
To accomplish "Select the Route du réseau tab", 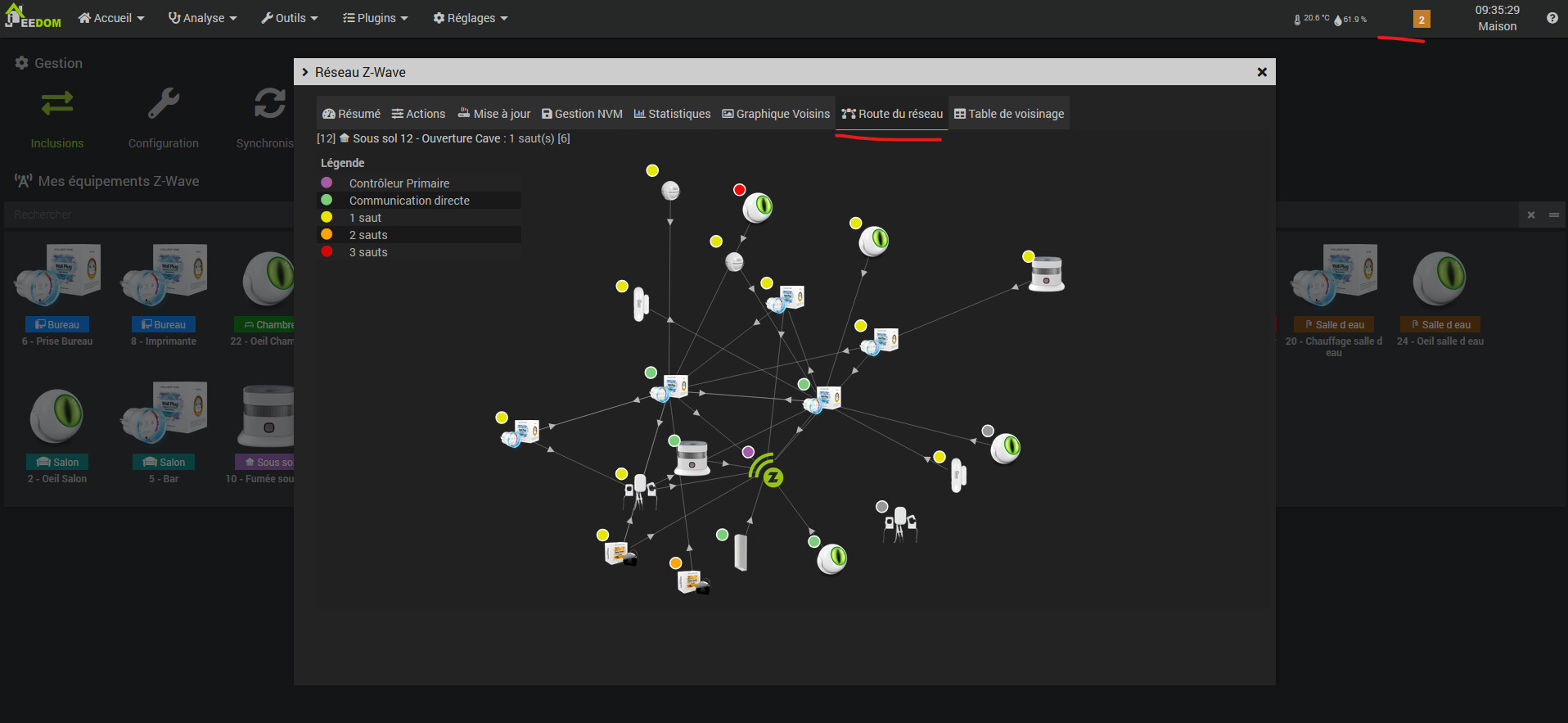I will coord(892,114).
